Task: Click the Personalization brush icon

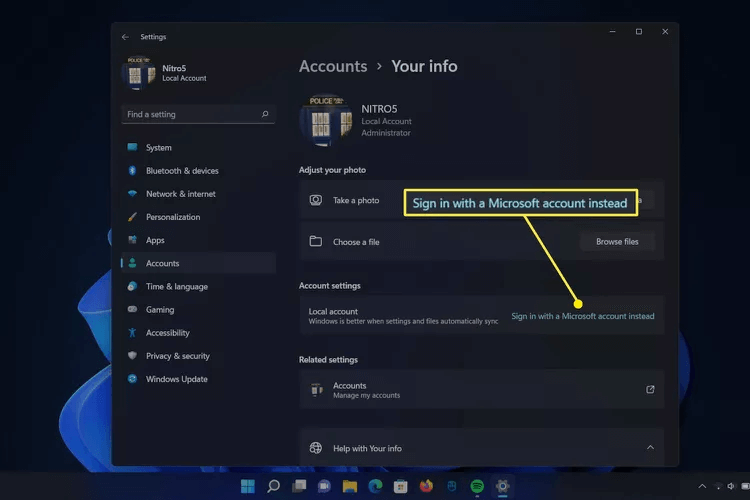Action: [x=132, y=217]
